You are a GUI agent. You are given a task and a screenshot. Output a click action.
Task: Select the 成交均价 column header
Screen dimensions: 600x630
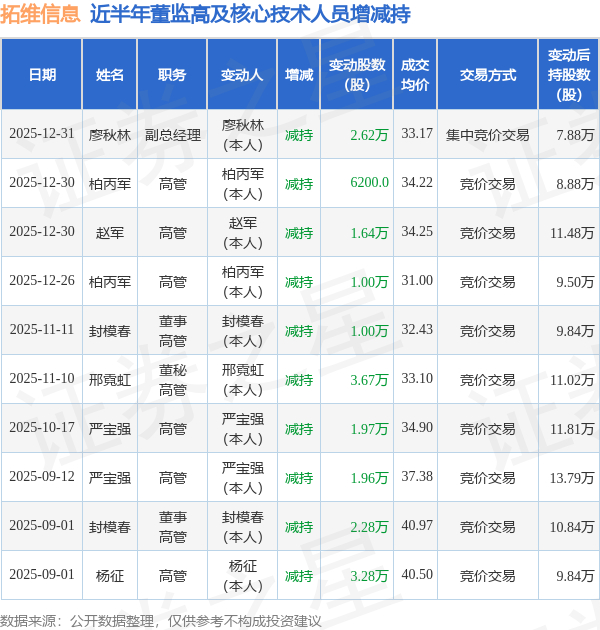coord(415,75)
